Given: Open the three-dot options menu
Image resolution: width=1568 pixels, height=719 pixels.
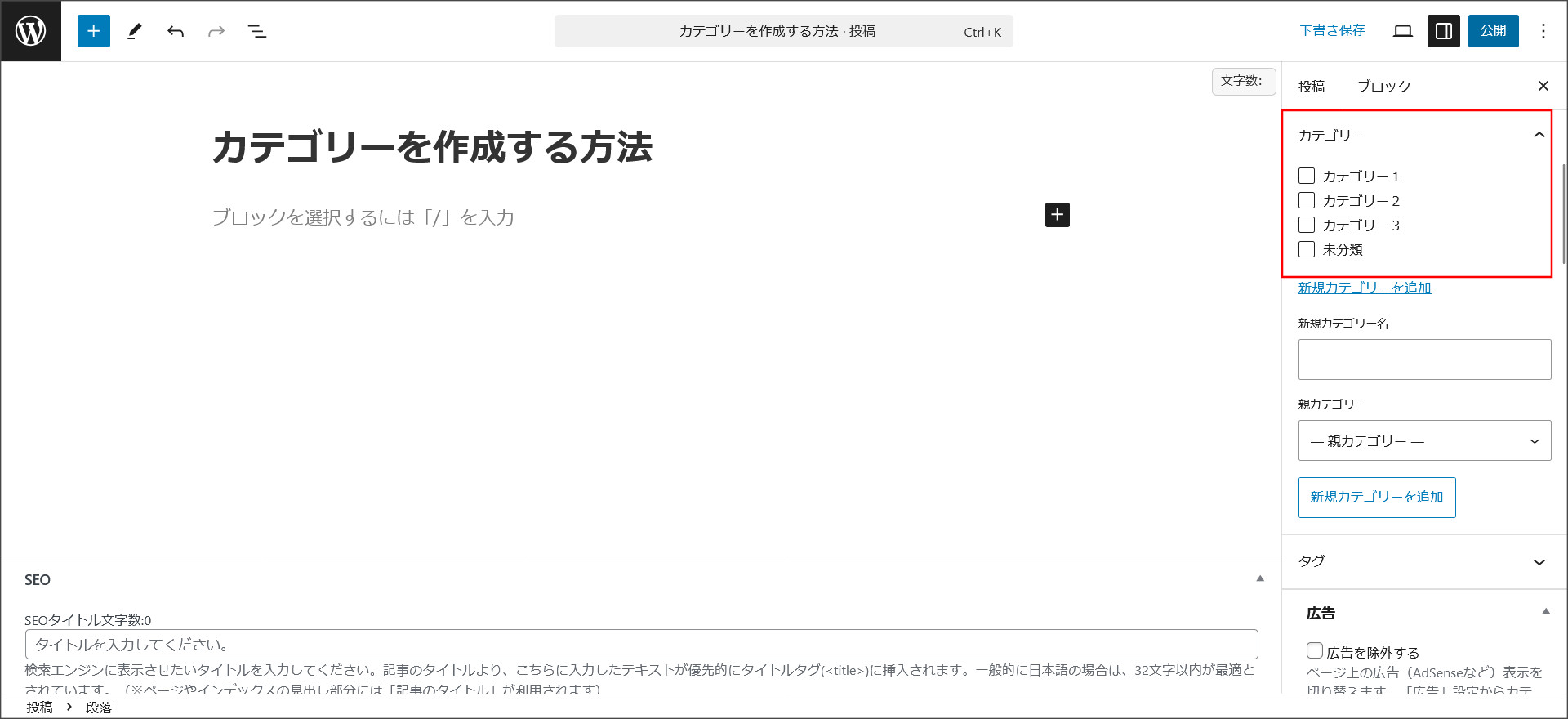Looking at the screenshot, I should 1543,31.
